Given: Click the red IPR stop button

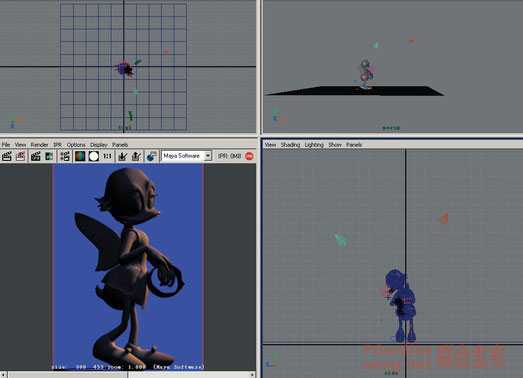Looking at the screenshot, I should coord(249,156).
